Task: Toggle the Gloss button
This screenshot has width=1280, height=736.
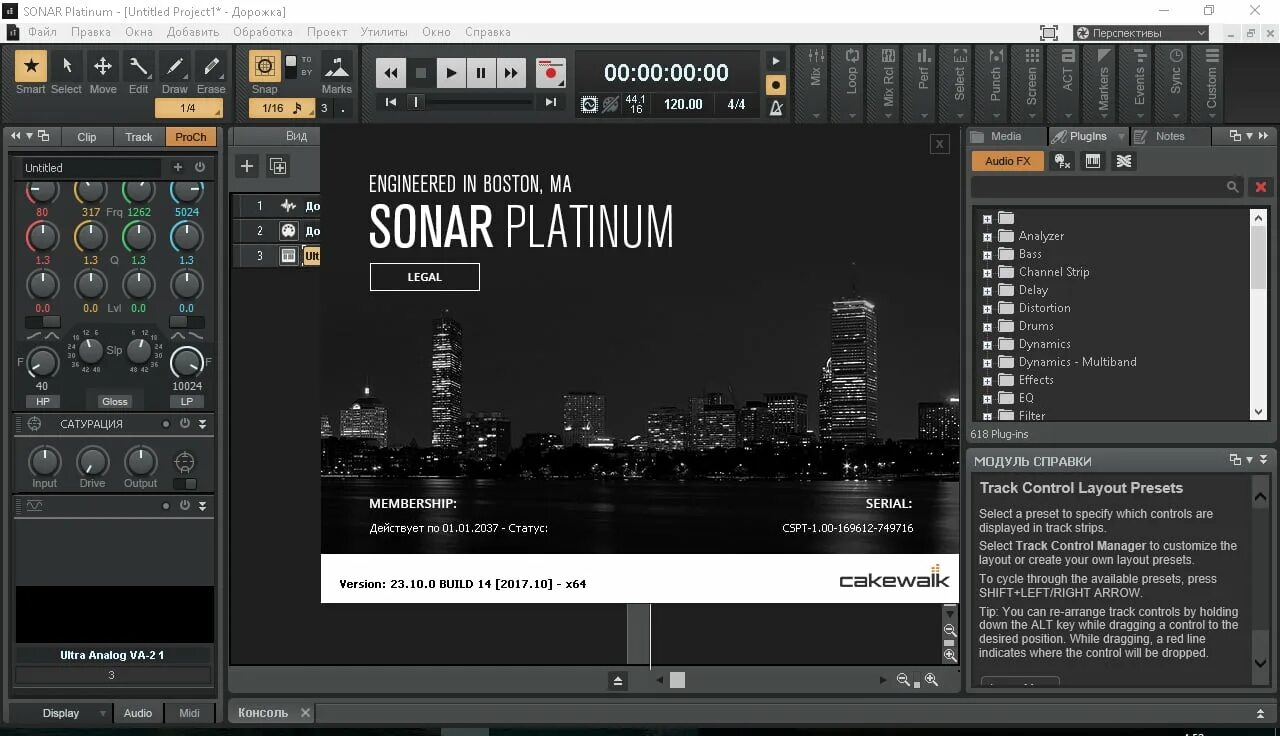Action: [115, 401]
